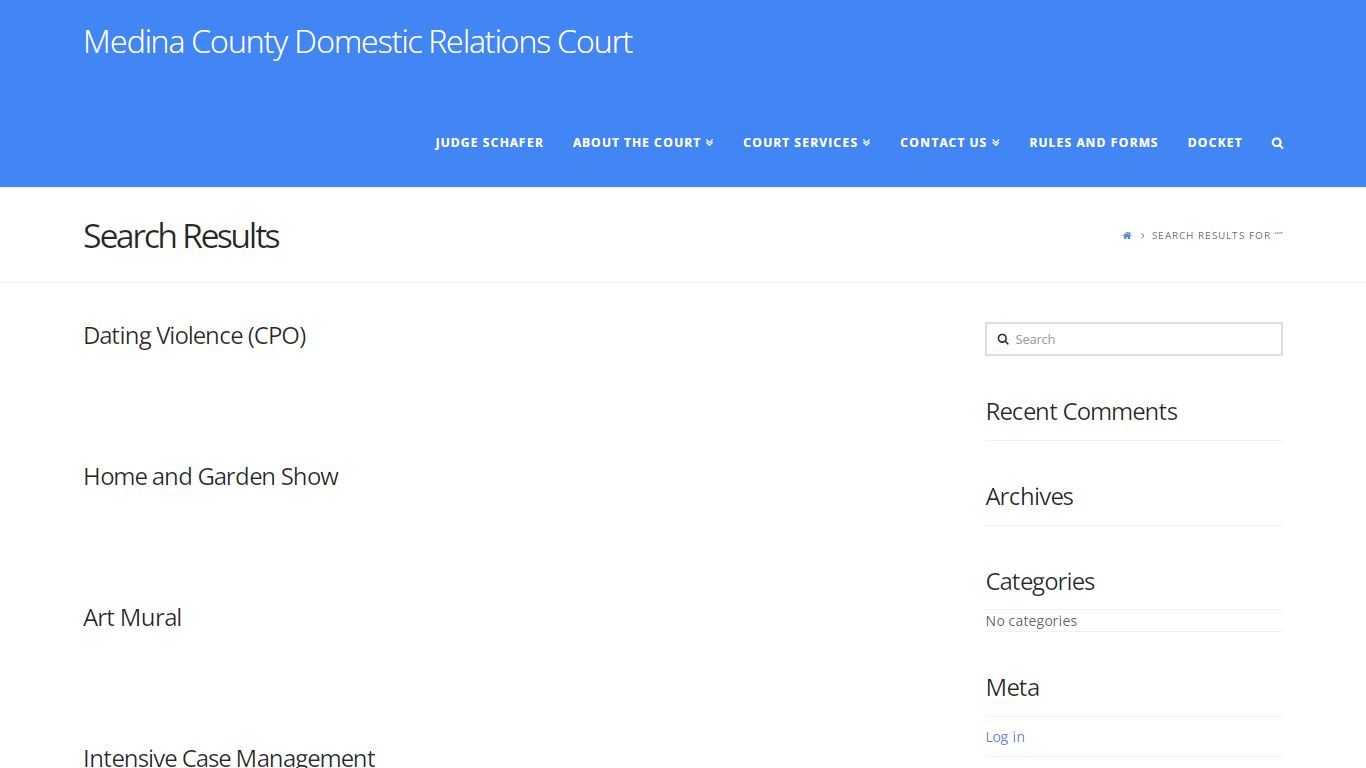Click the No categories text
The image size is (1366, 768).
[x=1031, y=621]
